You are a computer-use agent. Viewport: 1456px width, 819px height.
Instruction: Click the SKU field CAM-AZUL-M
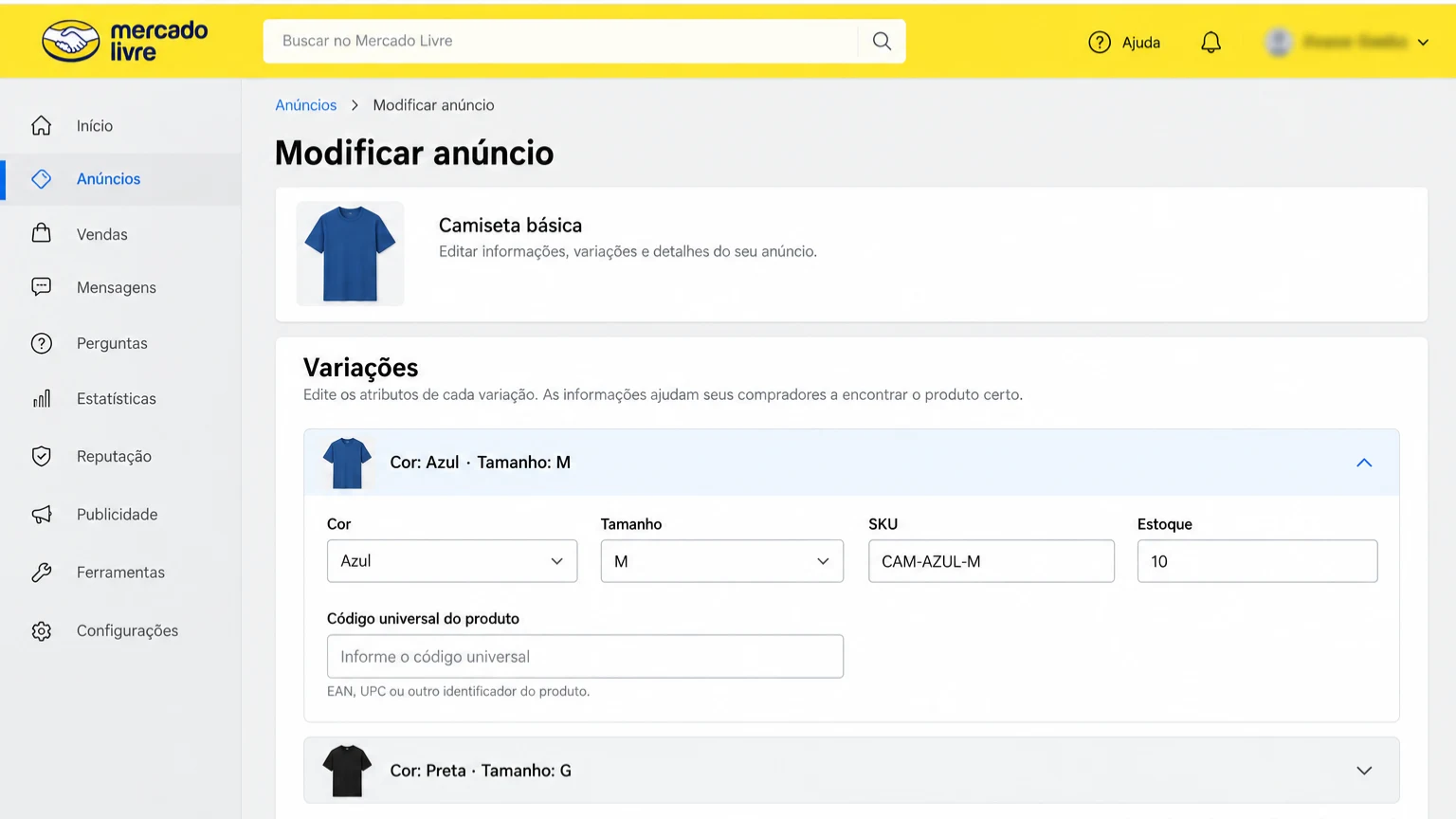pyautogui.click(x=992, y=561)
